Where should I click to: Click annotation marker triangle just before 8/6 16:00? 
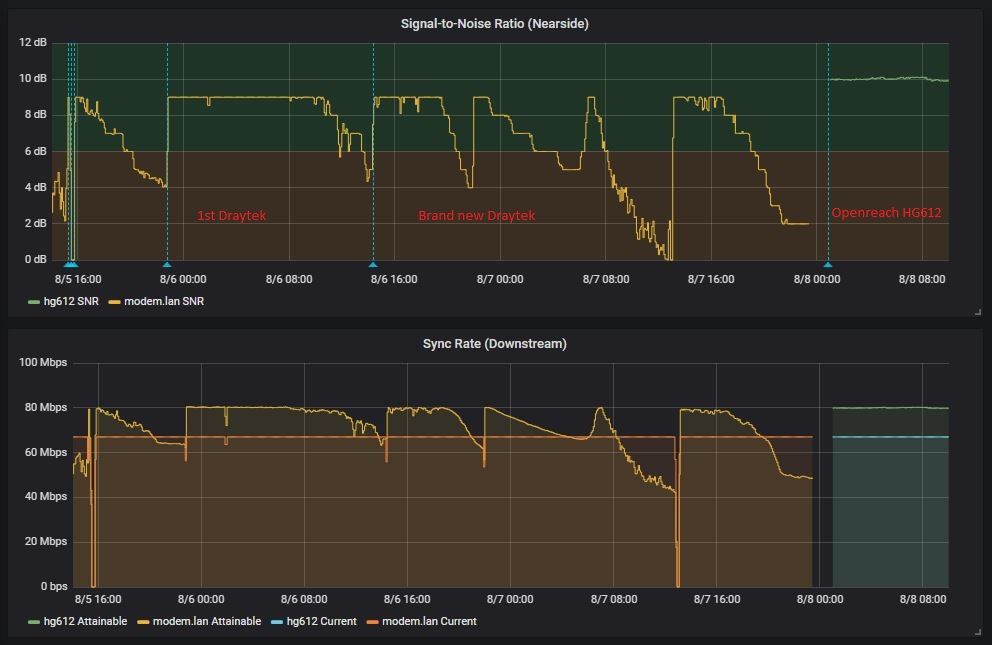point(373,265)
